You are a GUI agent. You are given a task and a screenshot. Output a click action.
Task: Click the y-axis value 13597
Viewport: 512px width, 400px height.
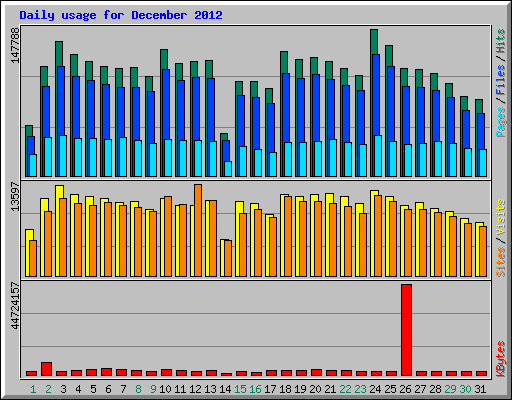point(15,197)
